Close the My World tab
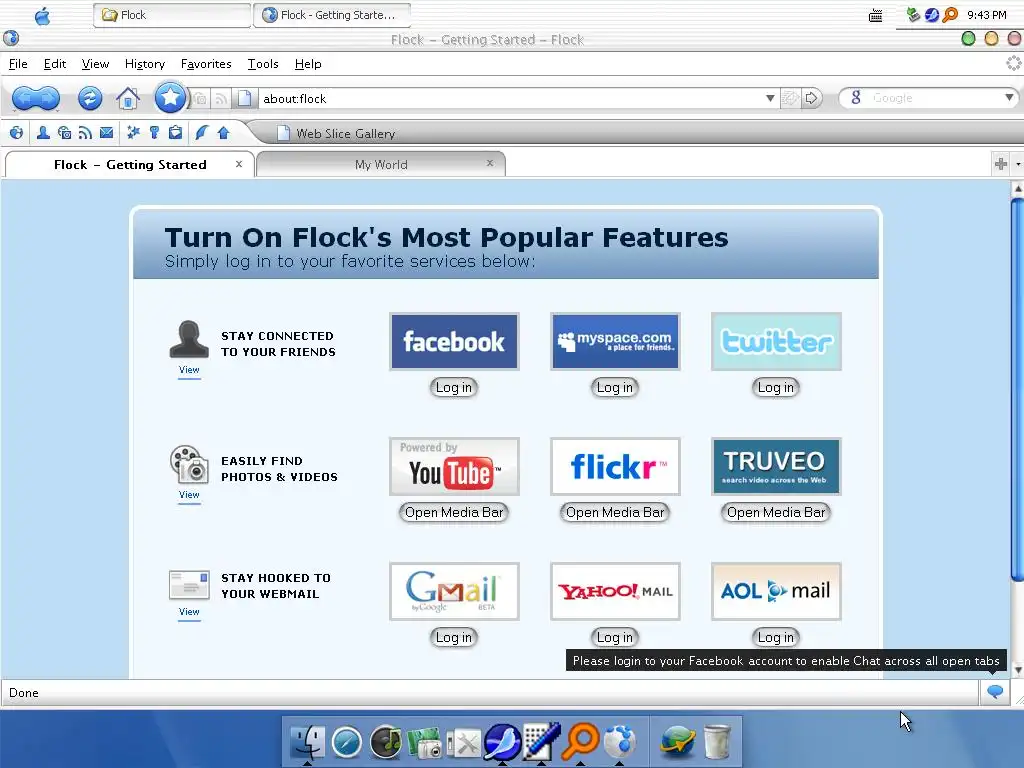Screen dimensions: 1024x768 point(490,163)
